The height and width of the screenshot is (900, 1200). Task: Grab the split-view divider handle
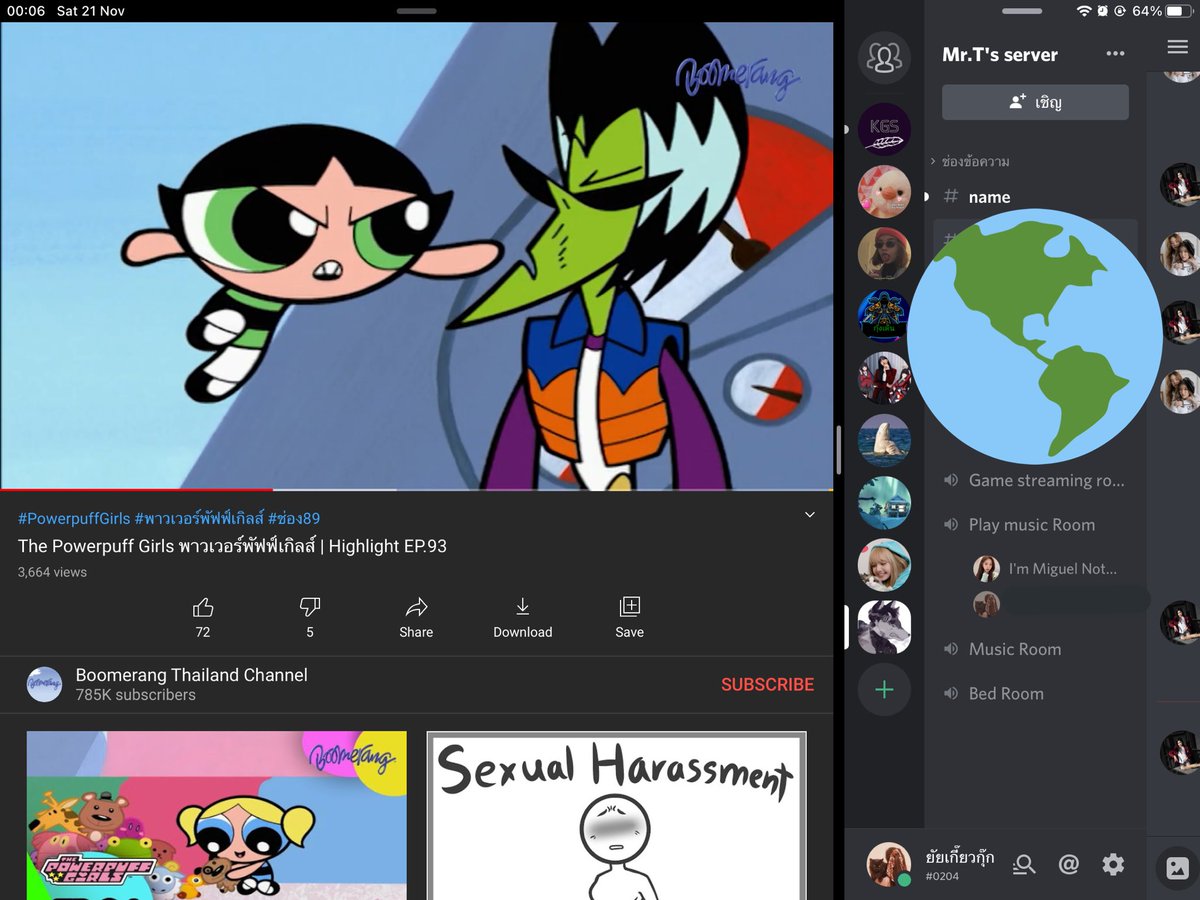point(838,450)
